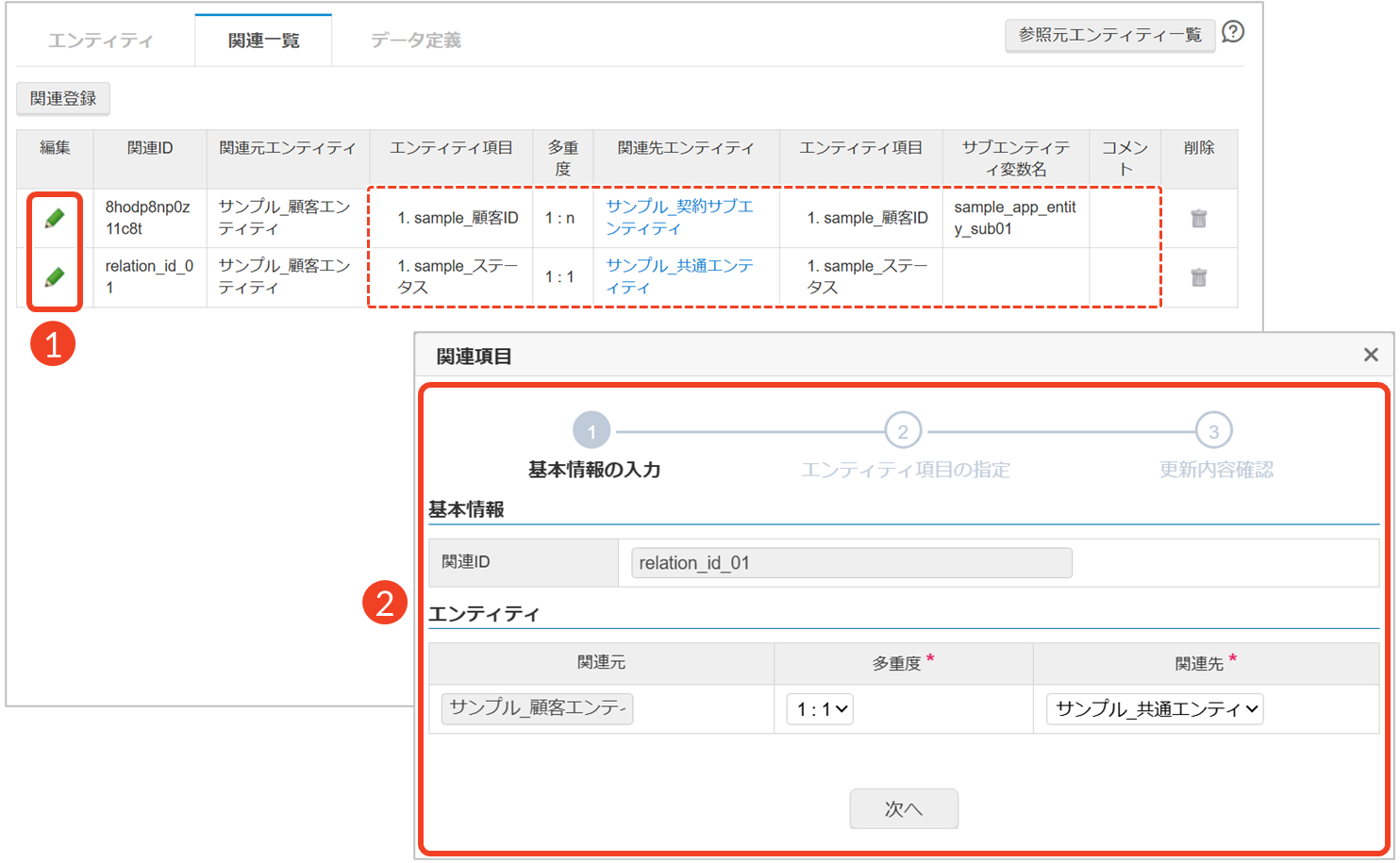Screen dimensions: 1400x863
Task: Click the 関連ID input field
Action: 851,563
